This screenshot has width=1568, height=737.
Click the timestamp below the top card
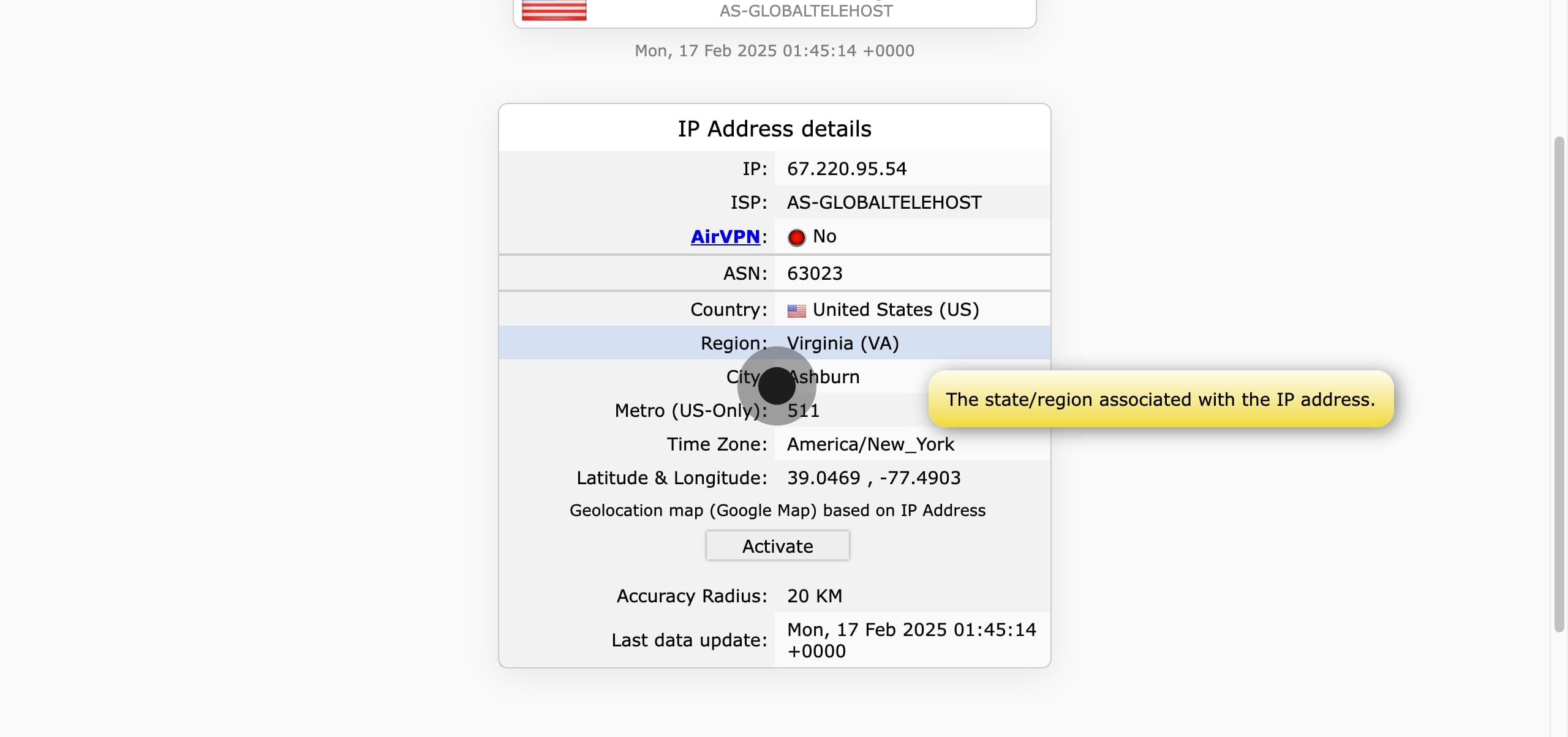click(x=774, y=51)
